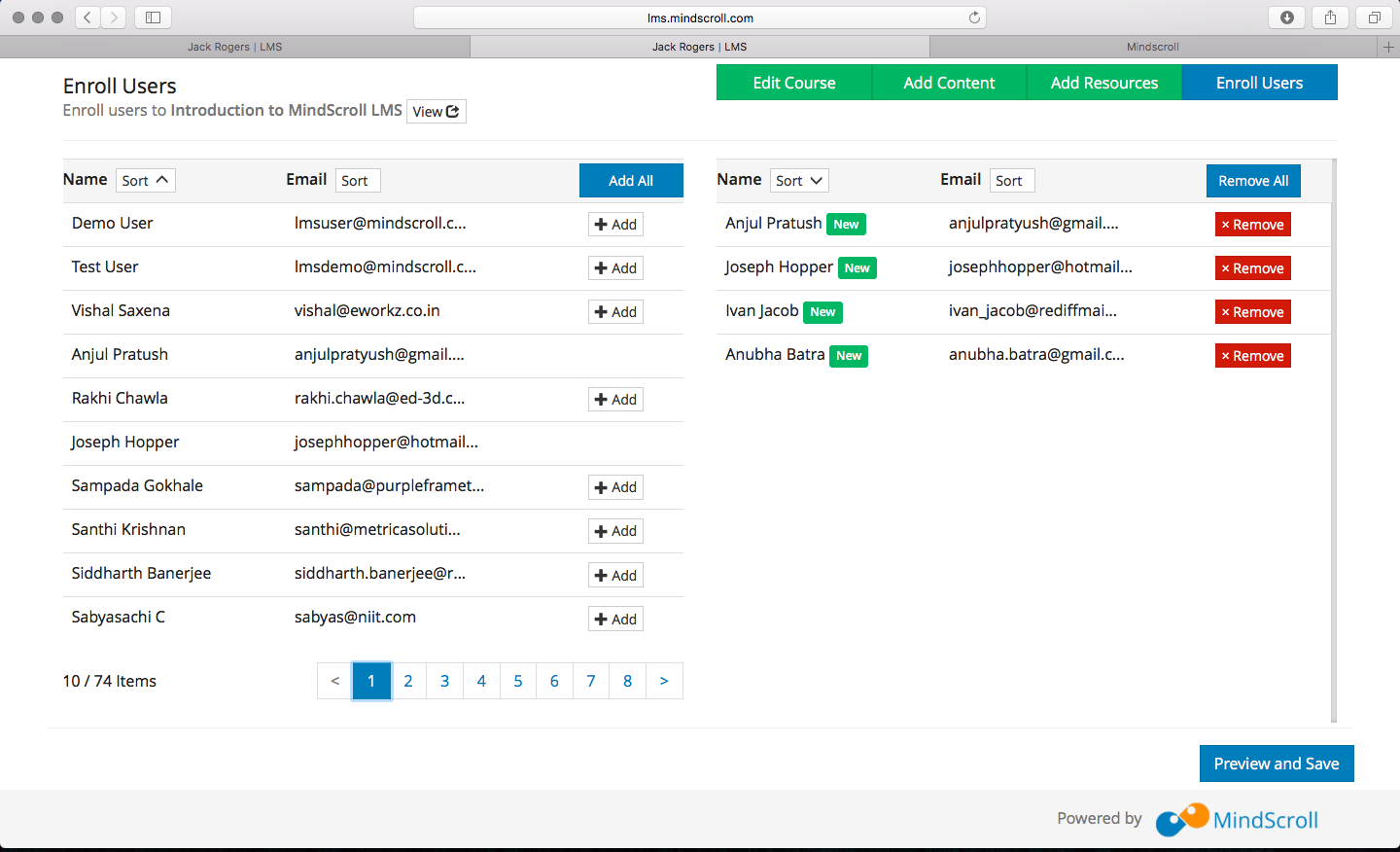Select page 1 in pagination

pyautogui.click(x=371, y=681)
